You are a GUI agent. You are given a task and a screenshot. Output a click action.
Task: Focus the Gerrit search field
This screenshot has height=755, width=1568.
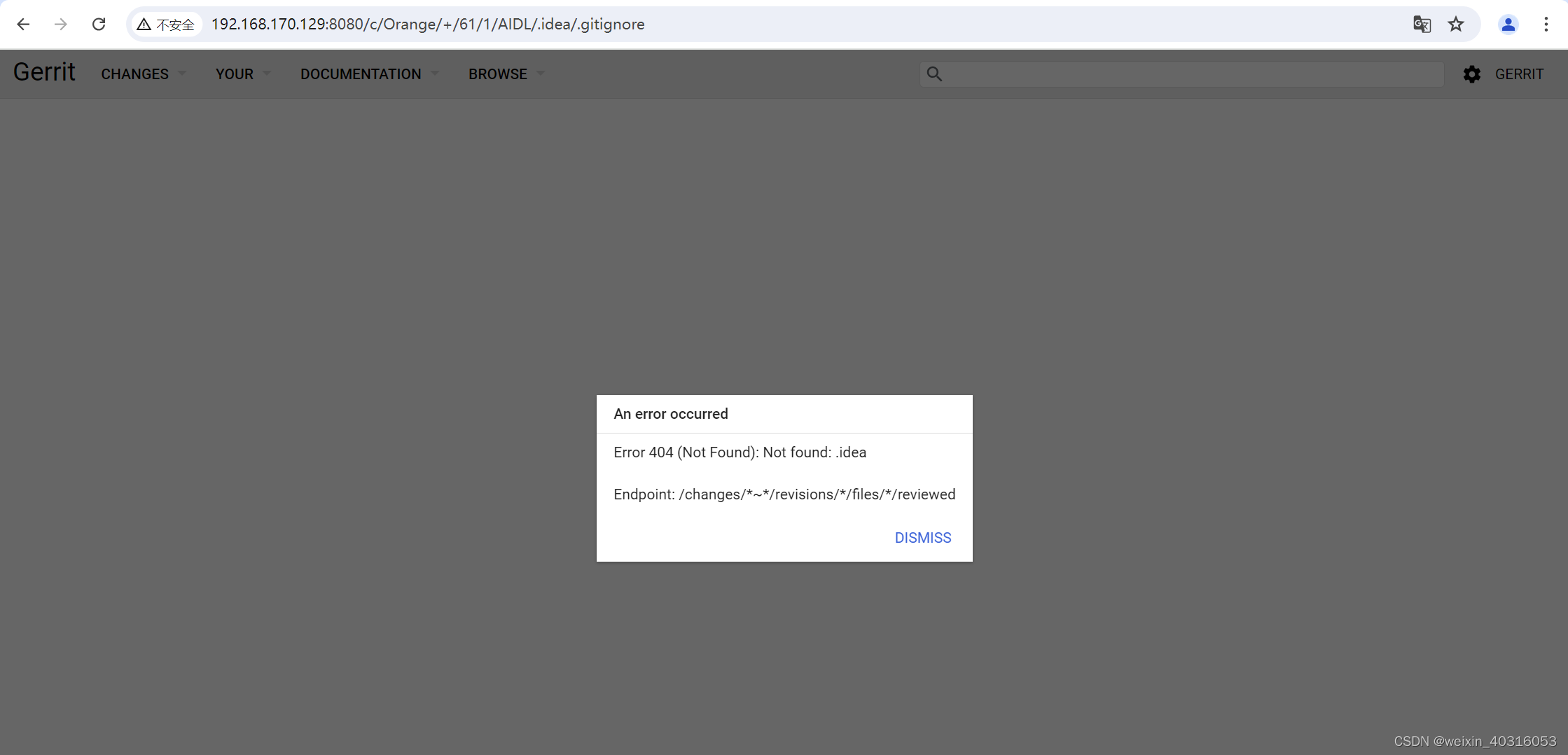coord(1182,74)
